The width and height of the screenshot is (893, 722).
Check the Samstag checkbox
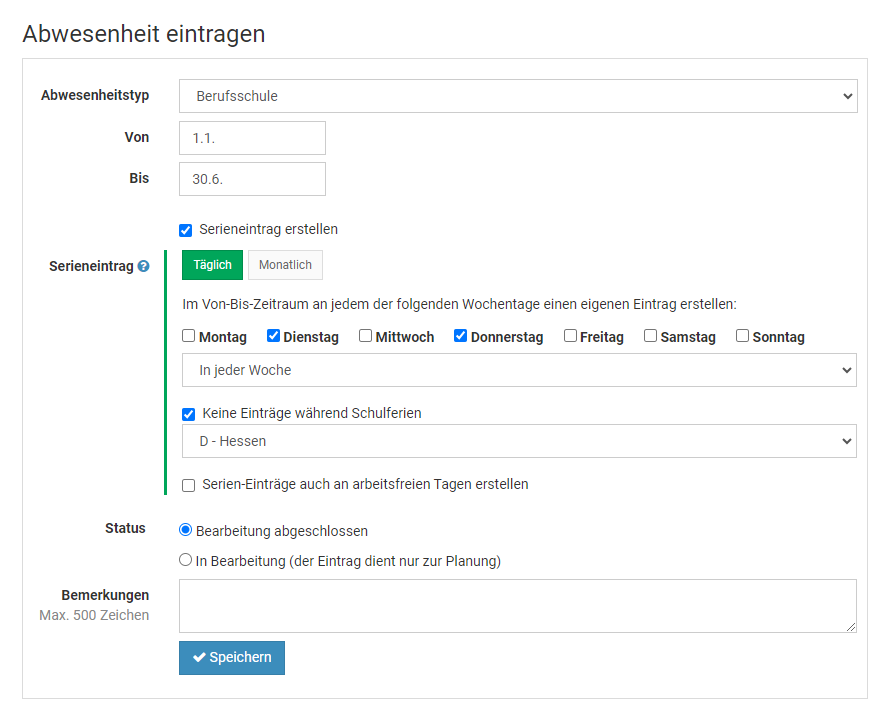point(650,336)
